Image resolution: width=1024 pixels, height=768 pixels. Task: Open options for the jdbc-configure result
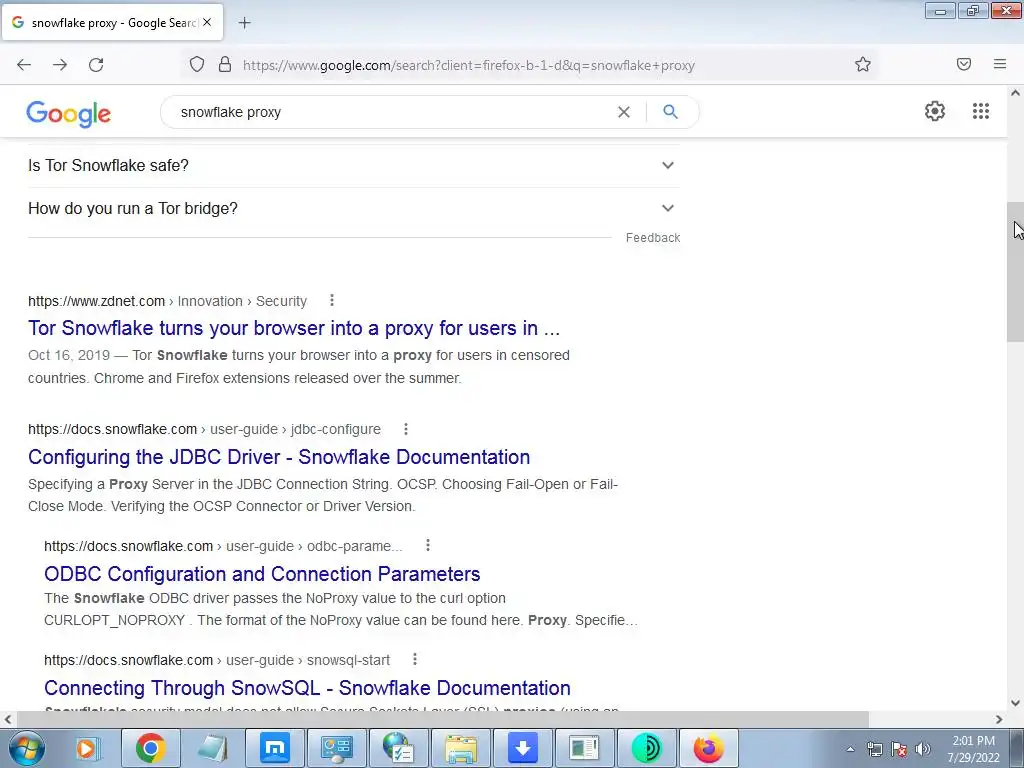point(406,429)
